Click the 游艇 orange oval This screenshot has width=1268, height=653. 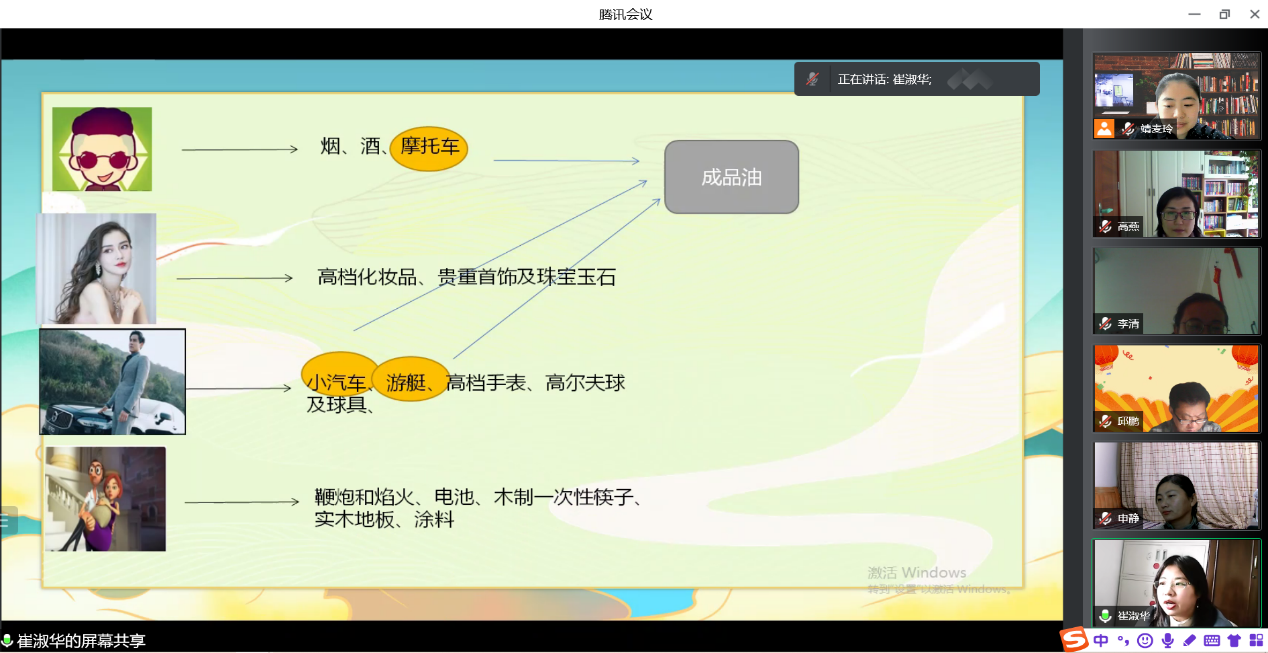(410, 379)
